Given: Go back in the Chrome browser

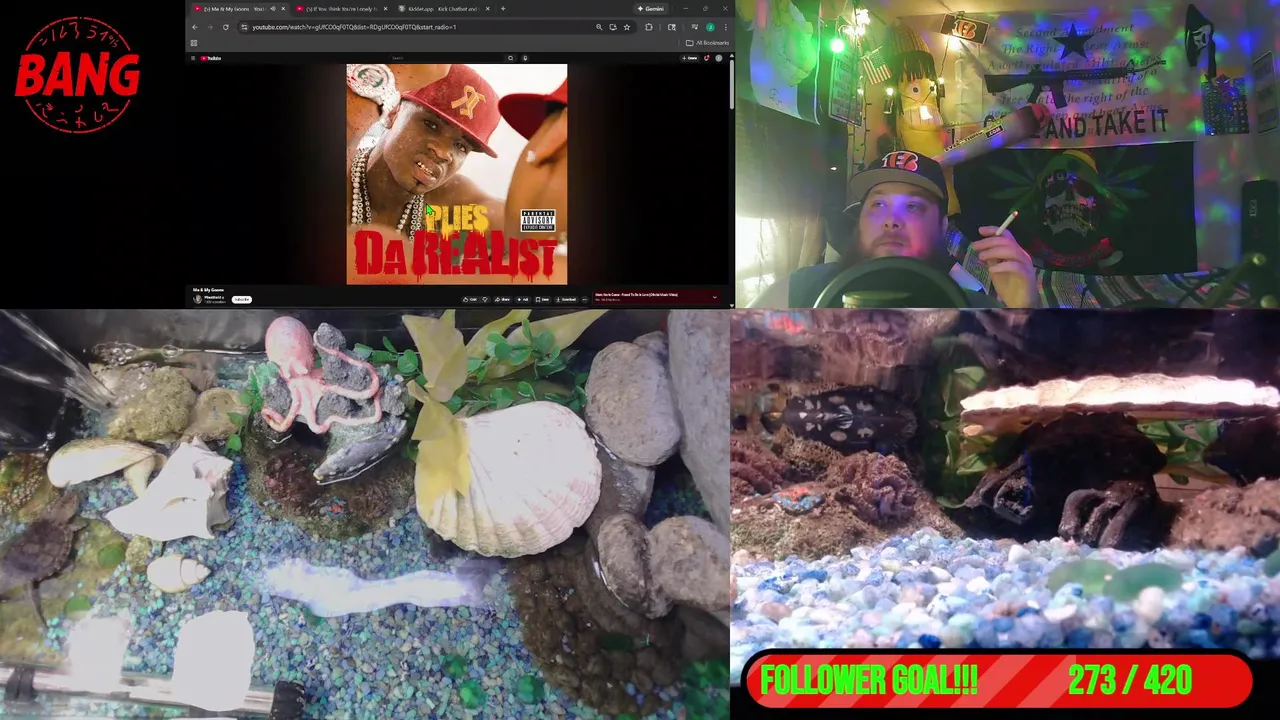Looking at the screenshot, I should 195,27.
